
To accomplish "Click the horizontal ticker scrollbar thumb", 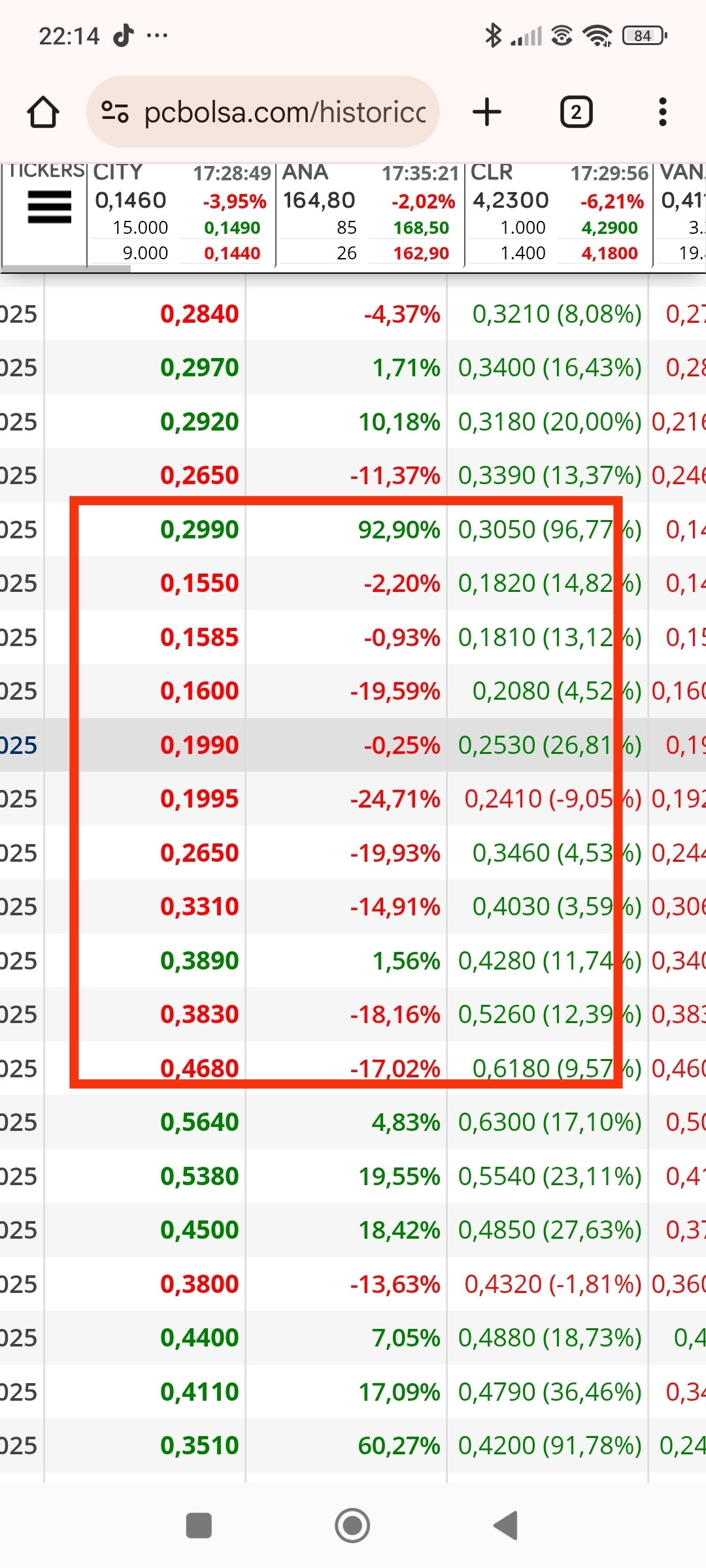I will tap(67, 269).
